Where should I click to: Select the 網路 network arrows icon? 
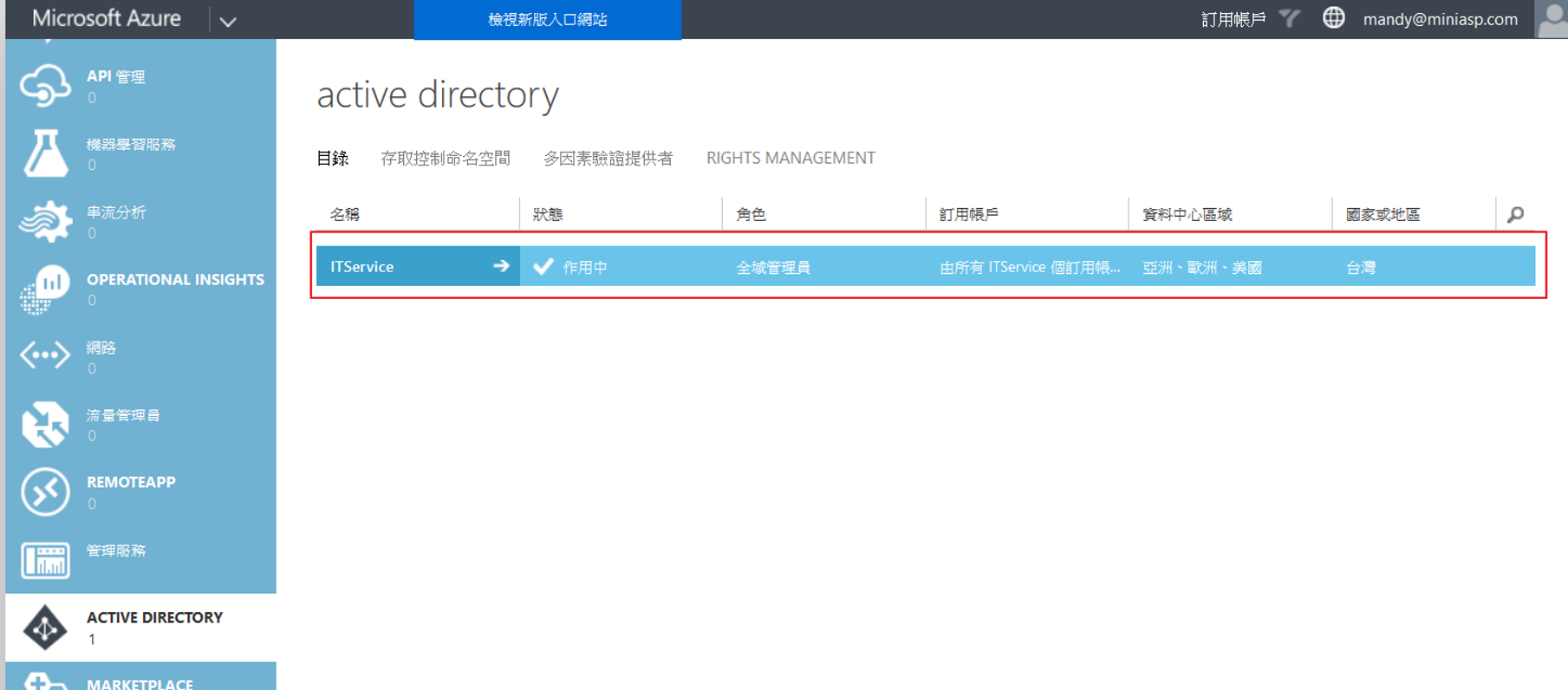tap(45, 355)
